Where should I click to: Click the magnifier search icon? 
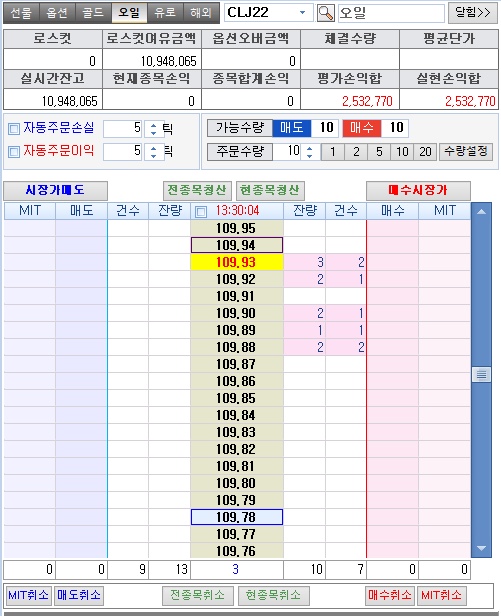(x=325, y=13)
